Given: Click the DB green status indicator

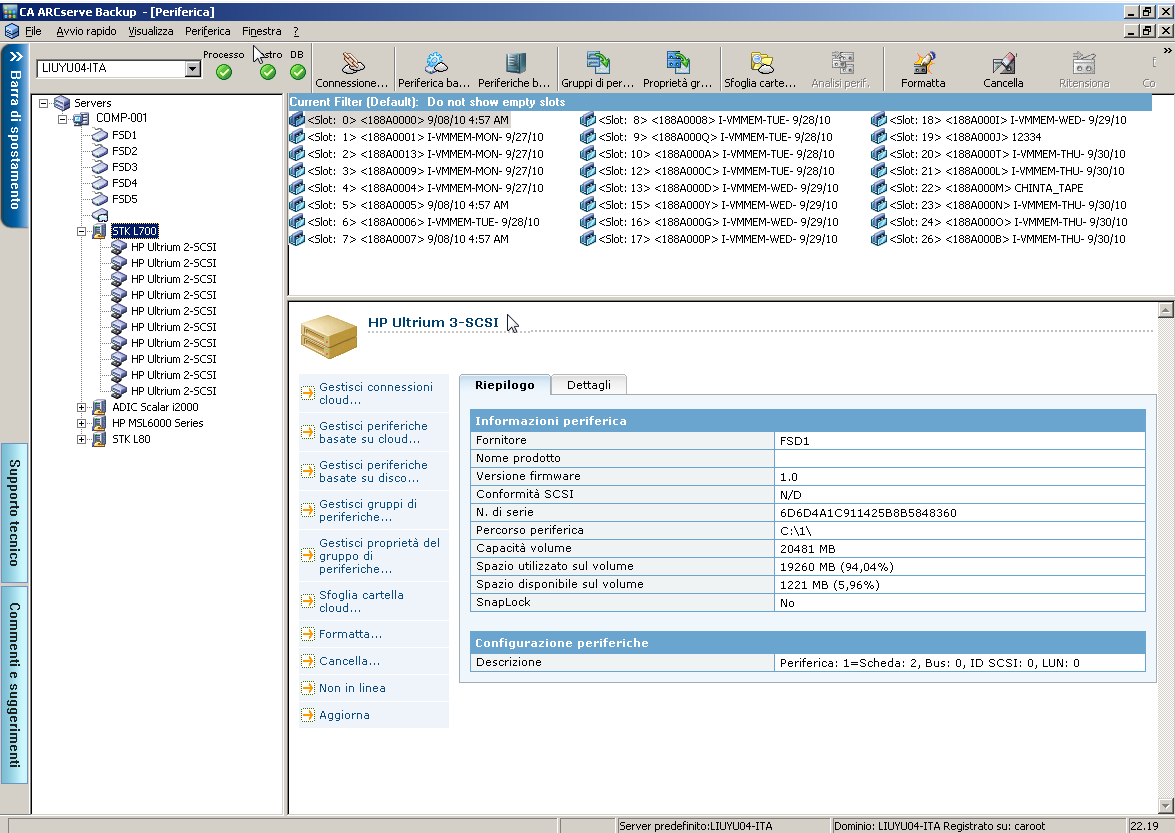Looking at the screenshot, I should point(298,72).
